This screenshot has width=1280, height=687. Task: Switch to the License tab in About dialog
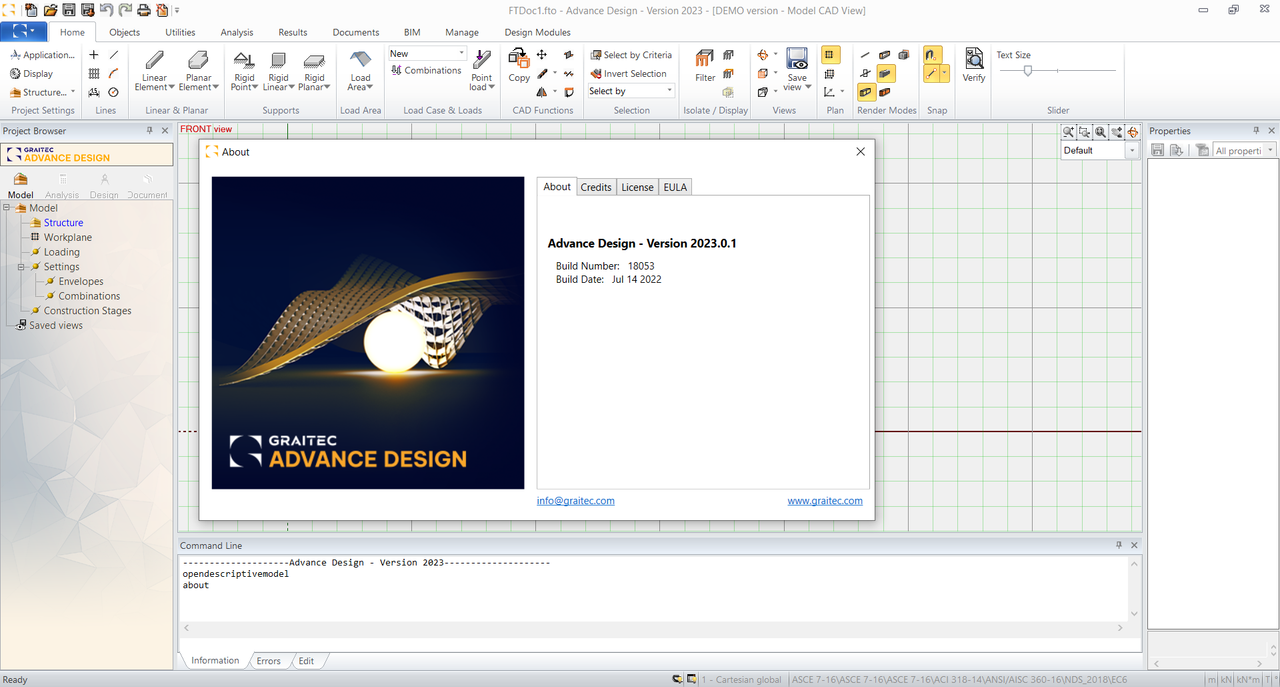637,187
